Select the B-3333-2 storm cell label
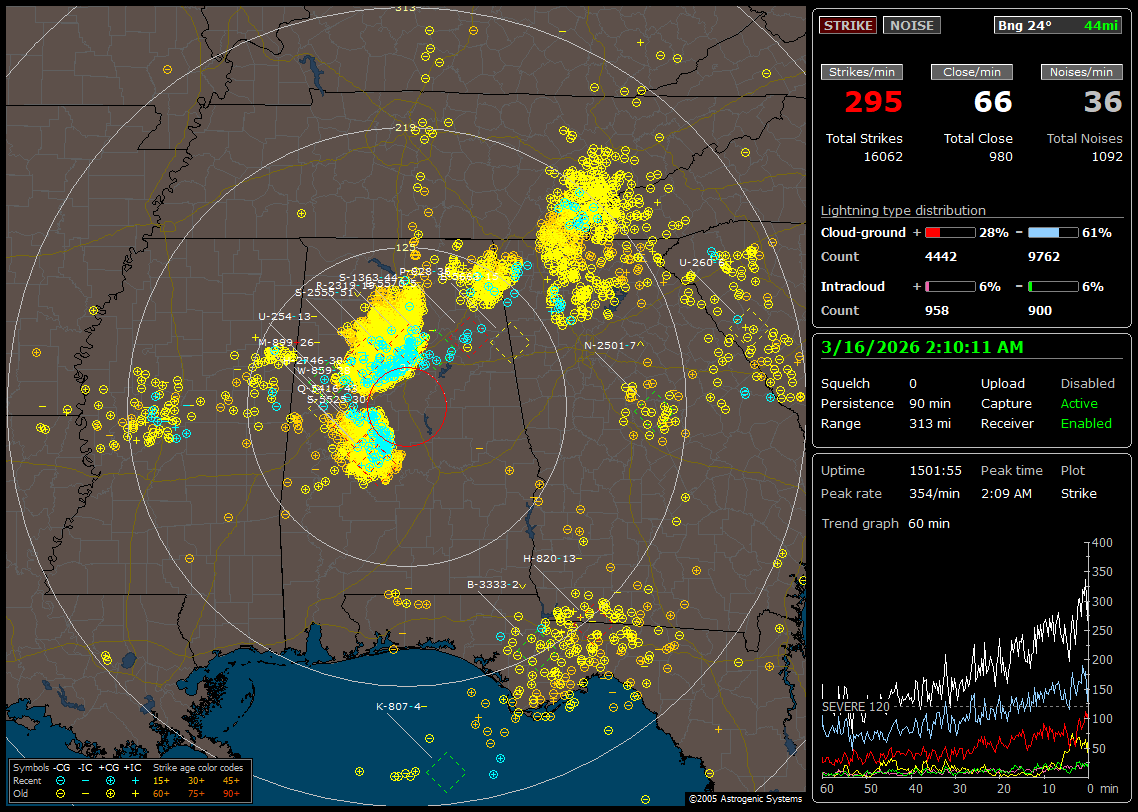The image size is (1138, 812). [x=493, y=584]
